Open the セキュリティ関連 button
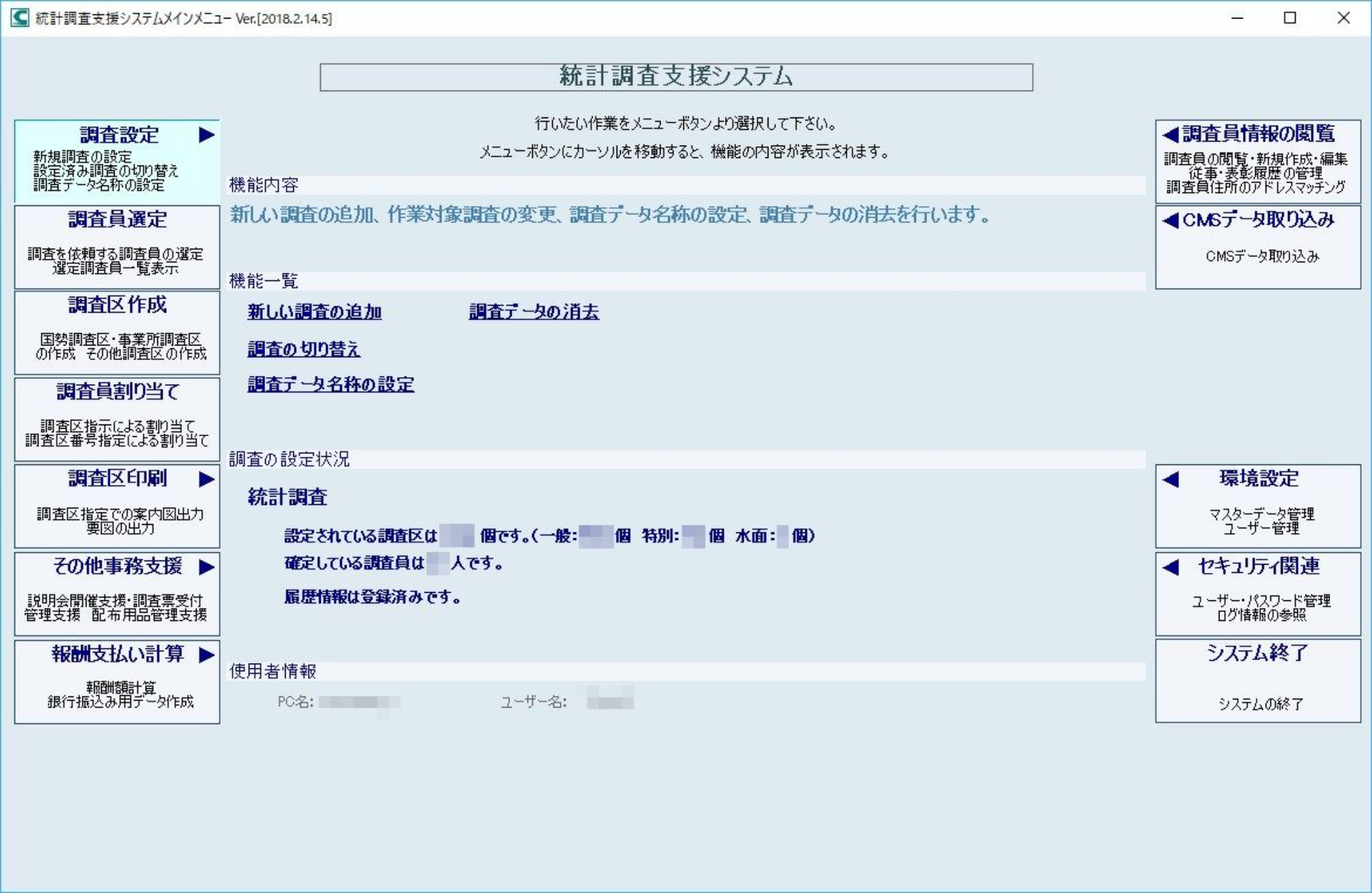 point(1258,594)
